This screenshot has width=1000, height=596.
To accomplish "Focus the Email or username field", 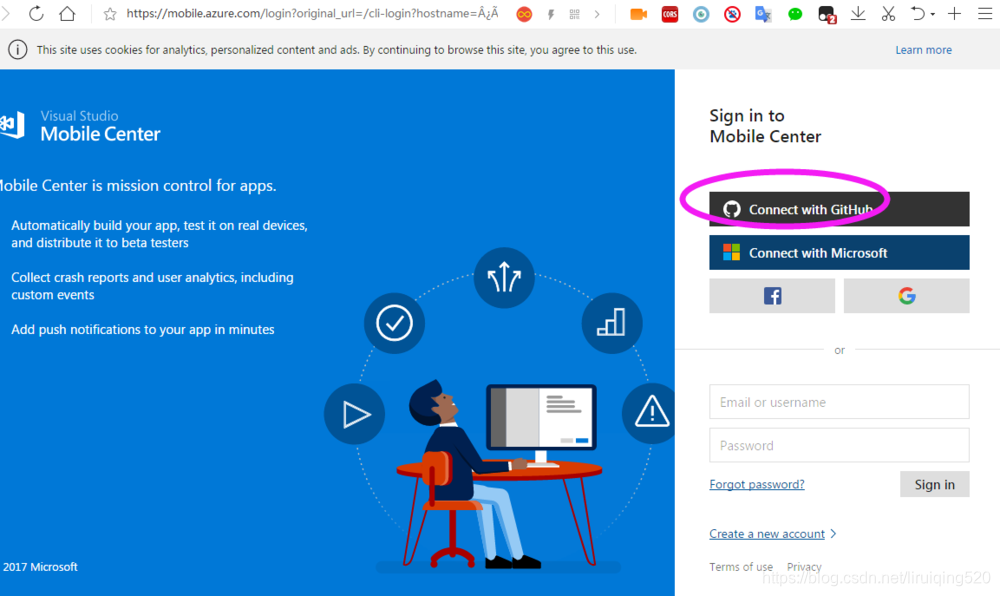I will (x=839, y=402).
